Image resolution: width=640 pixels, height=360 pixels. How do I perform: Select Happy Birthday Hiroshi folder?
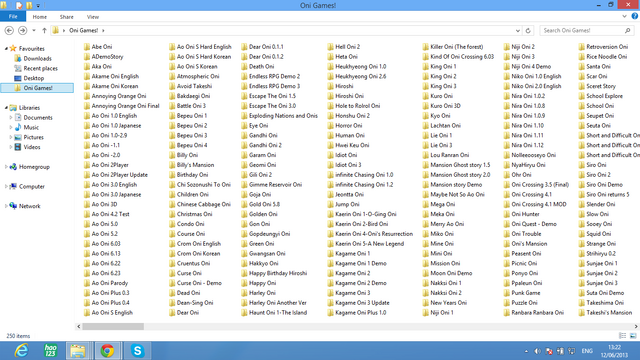click(x=274, y=273)
